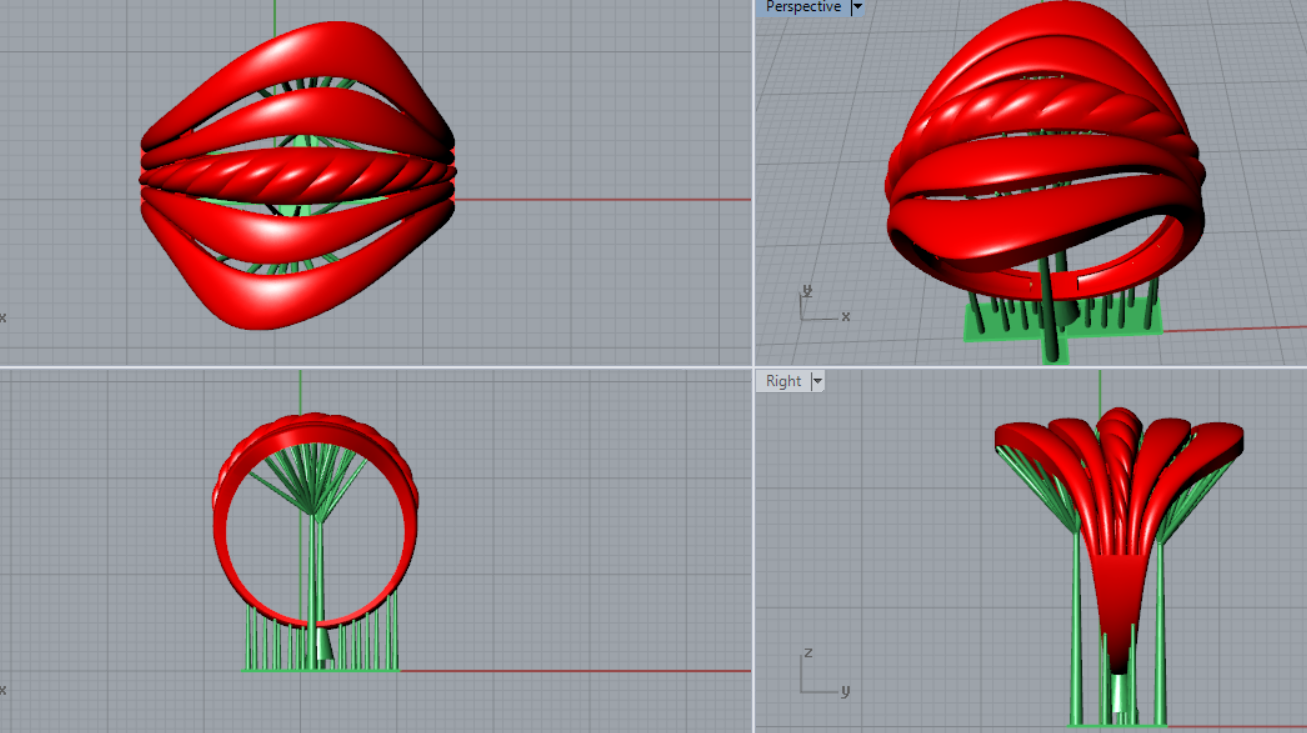Click the green vertical axis line in bottom-left viewport
The image size is (1307, 733).
coord(300,390)
